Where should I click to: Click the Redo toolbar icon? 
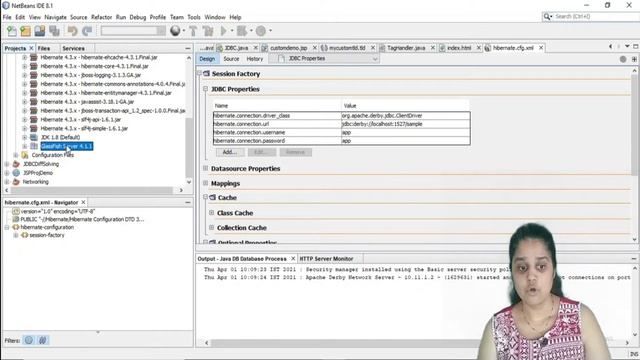coord(87,31)
